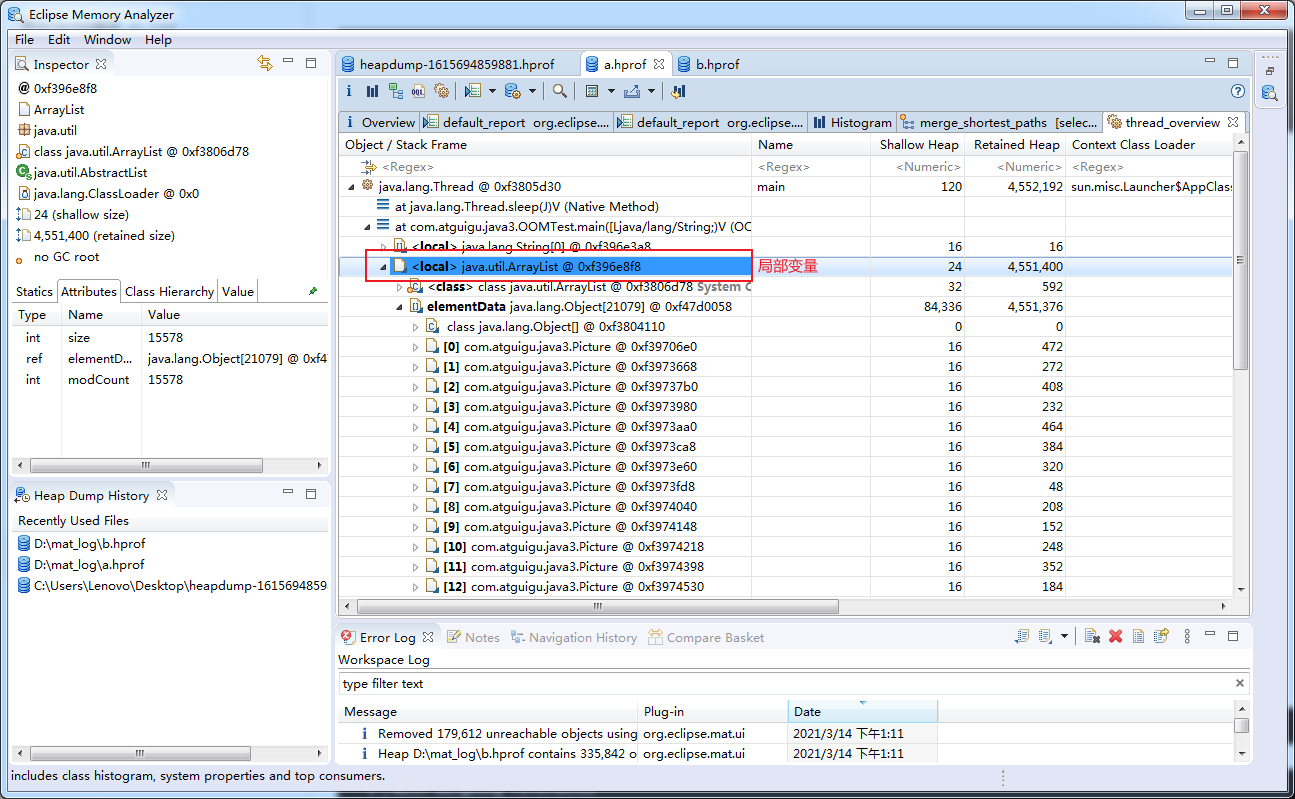
Task: Click the compare to another heap dump icon
Action: click(678, 91)
